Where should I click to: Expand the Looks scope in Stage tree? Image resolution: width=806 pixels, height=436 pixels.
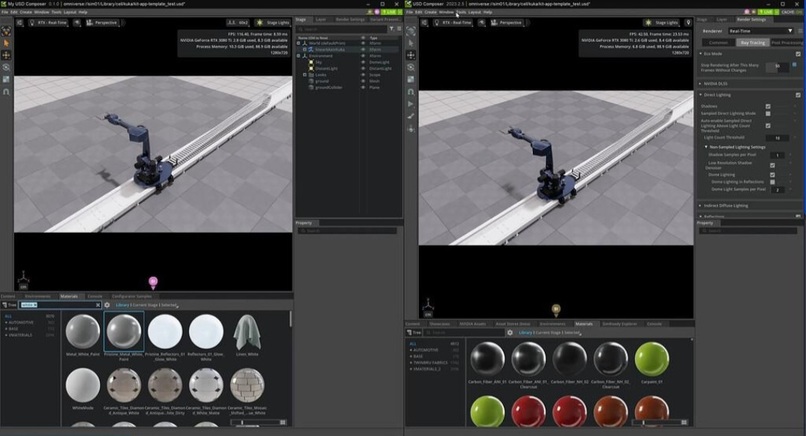click(x=305, y=75)
